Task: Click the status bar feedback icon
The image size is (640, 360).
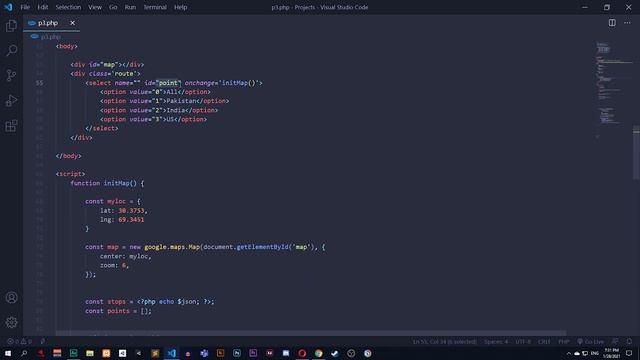Action: click(615, 341)
